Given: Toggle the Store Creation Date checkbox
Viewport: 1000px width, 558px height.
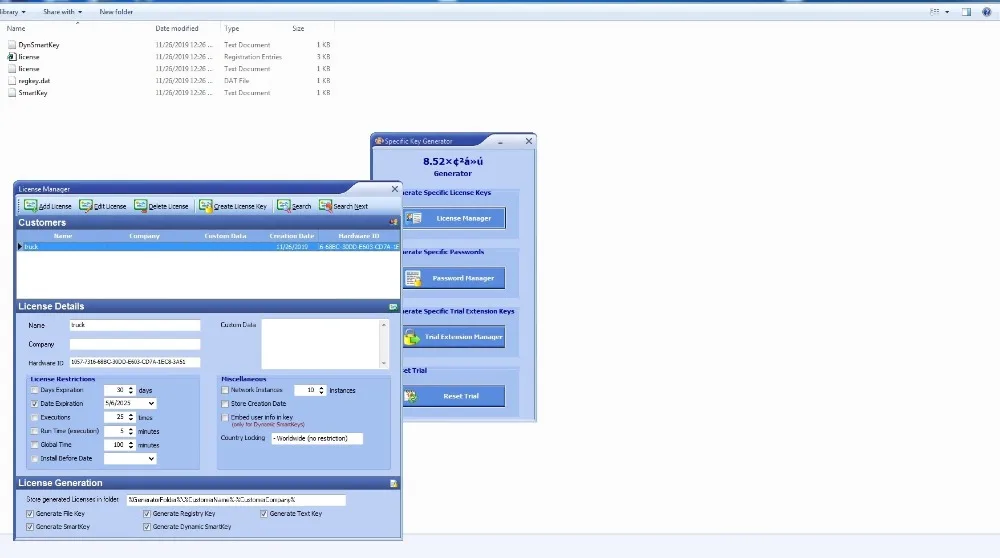Looking at the screenshot, I should (225, 404).
